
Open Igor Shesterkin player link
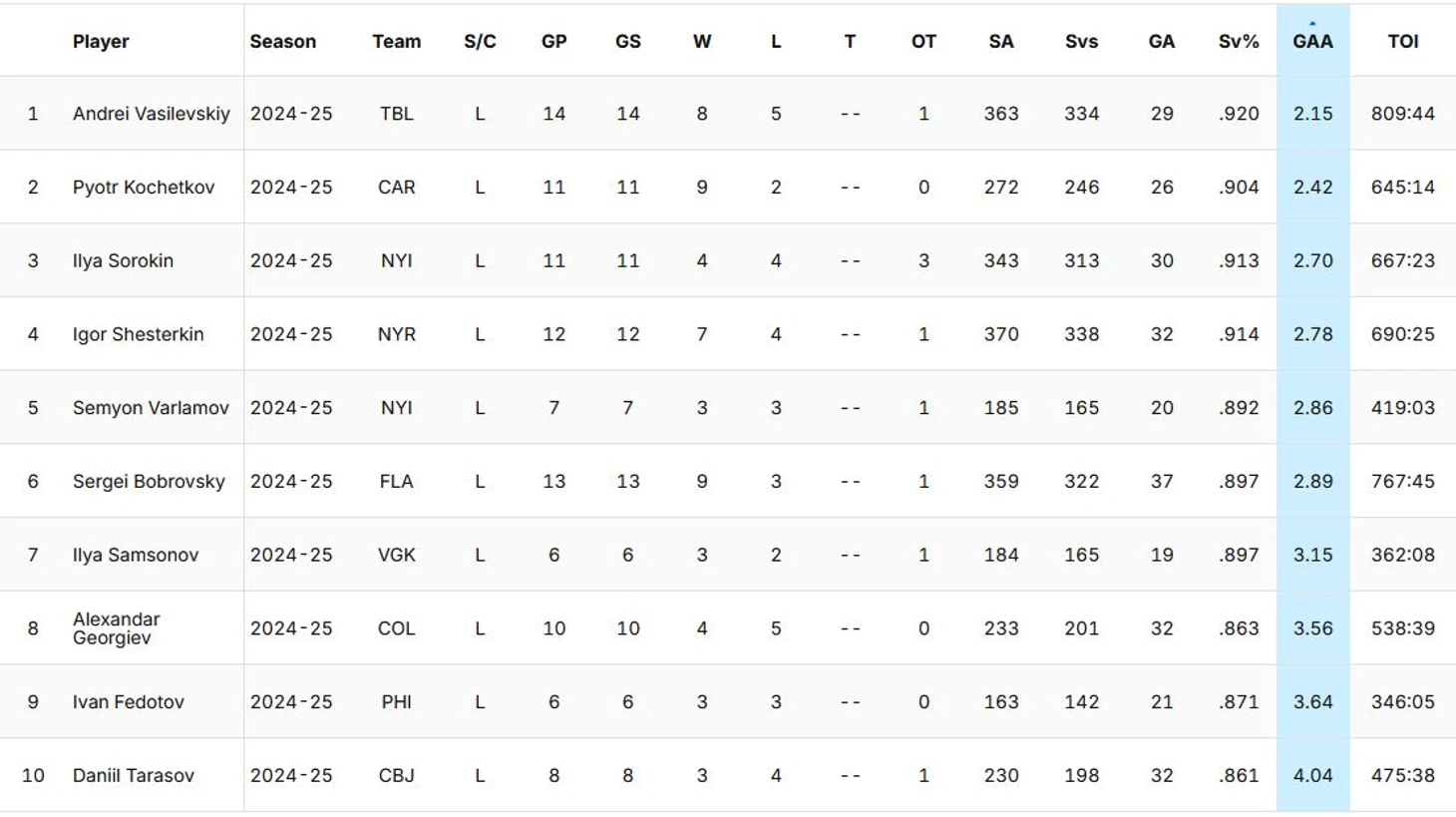tap(138, 334)
